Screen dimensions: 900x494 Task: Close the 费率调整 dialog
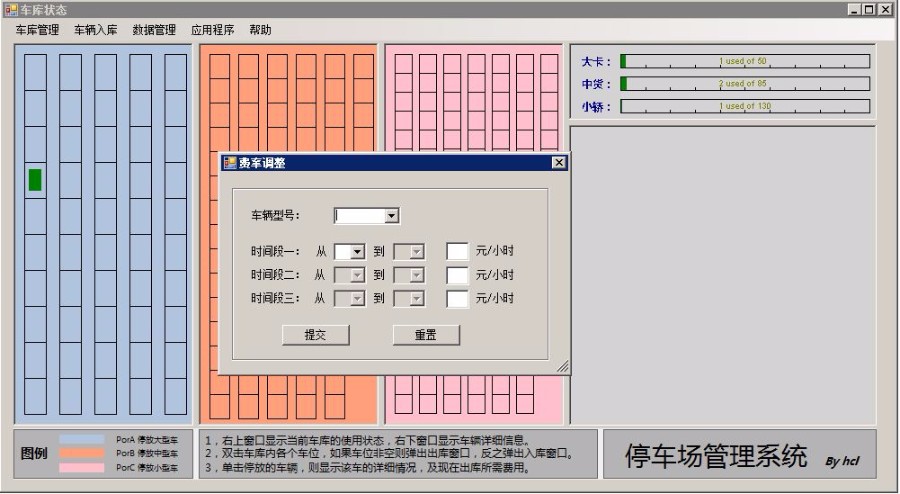click(558, 163)
